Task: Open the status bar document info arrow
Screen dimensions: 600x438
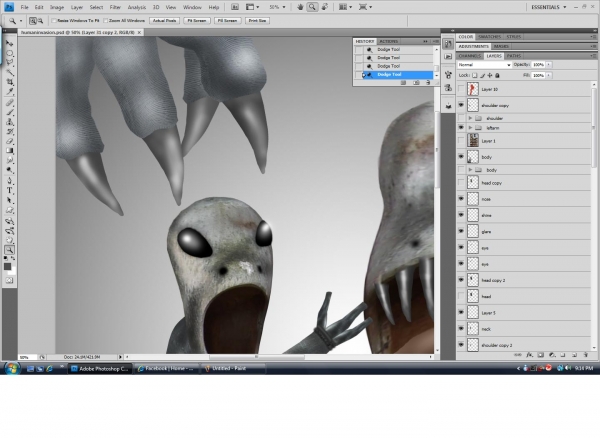Action: tap(120, 357)
